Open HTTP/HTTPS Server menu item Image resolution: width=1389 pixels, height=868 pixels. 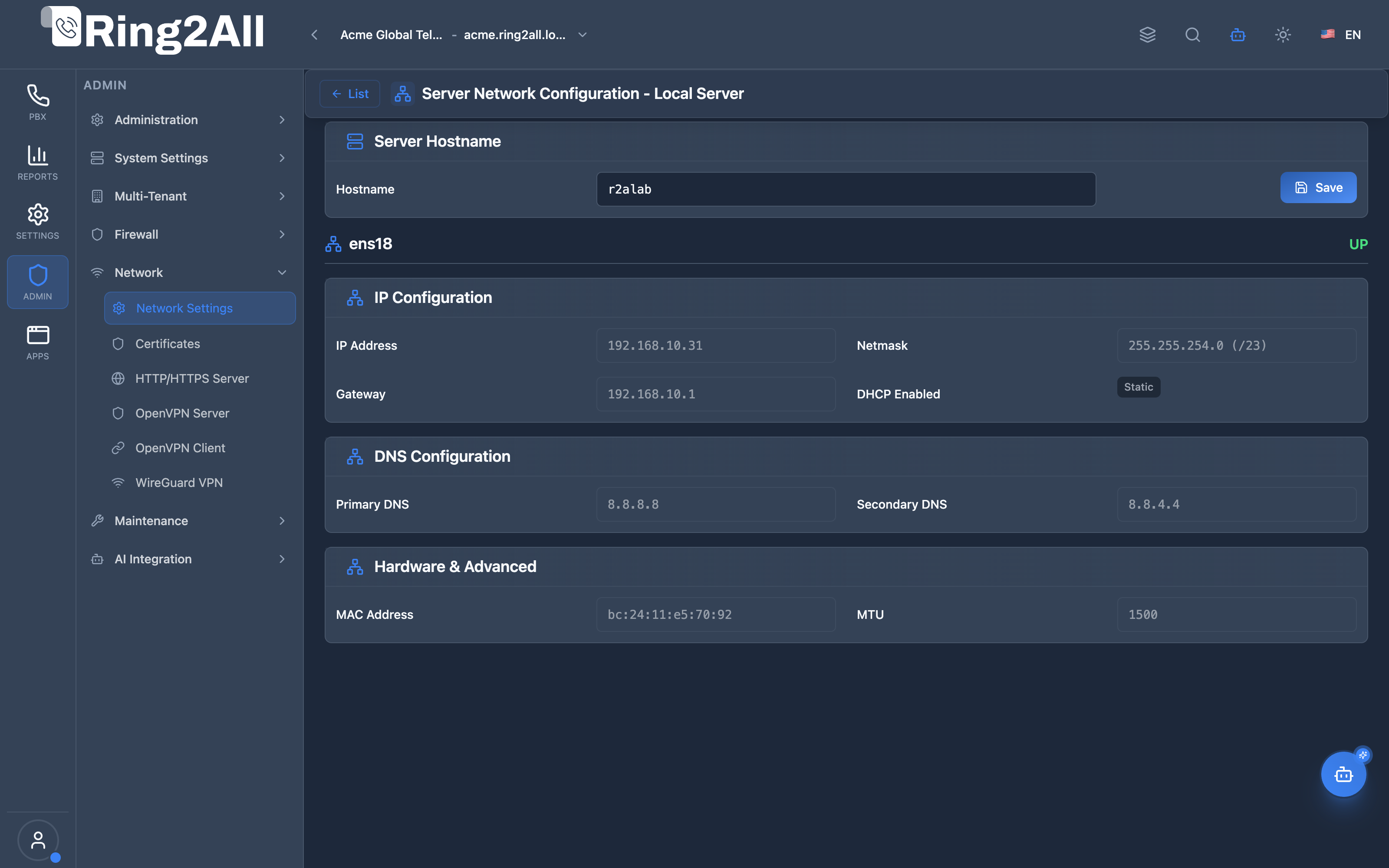click(x=200, y=378)
